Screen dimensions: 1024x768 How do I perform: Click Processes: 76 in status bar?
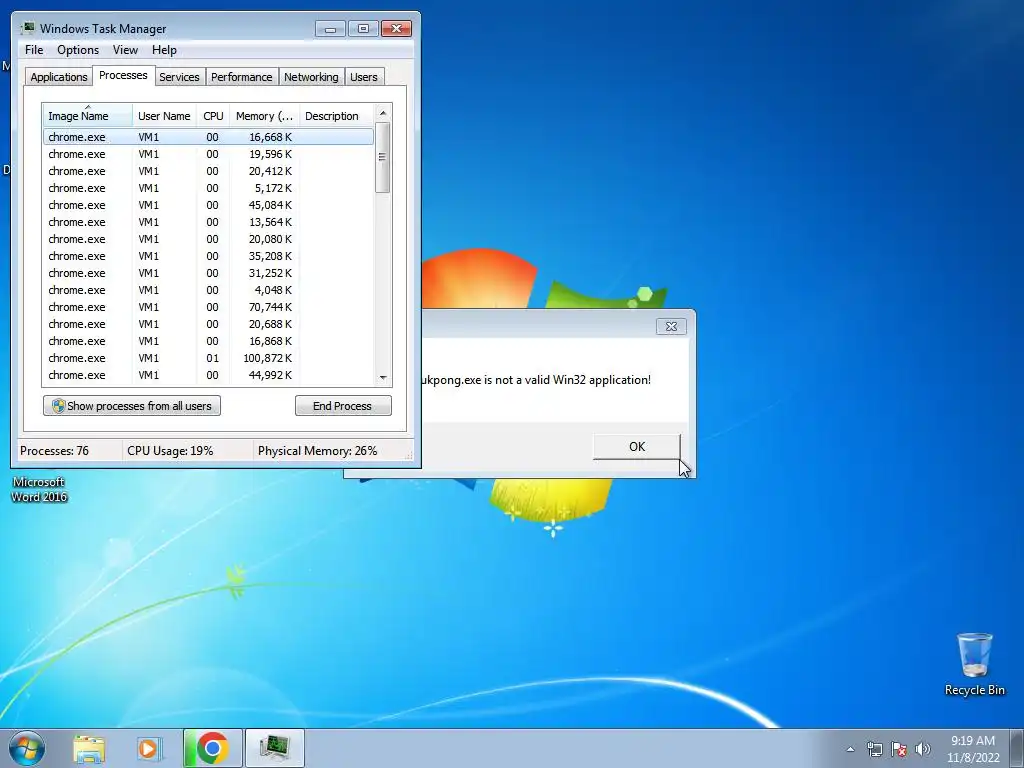pos(55,451)
